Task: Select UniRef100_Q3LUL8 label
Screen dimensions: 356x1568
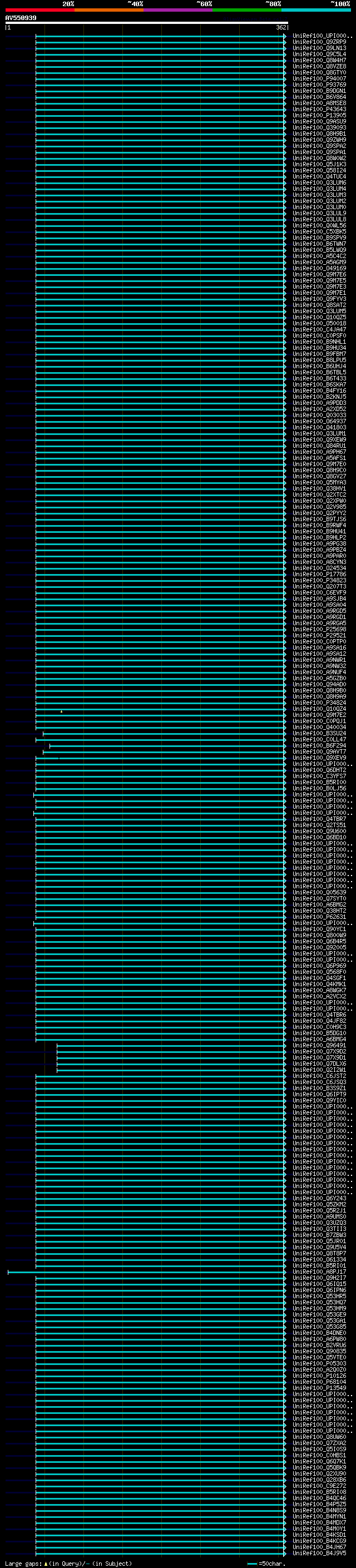Action: click(x=319, y=220)
